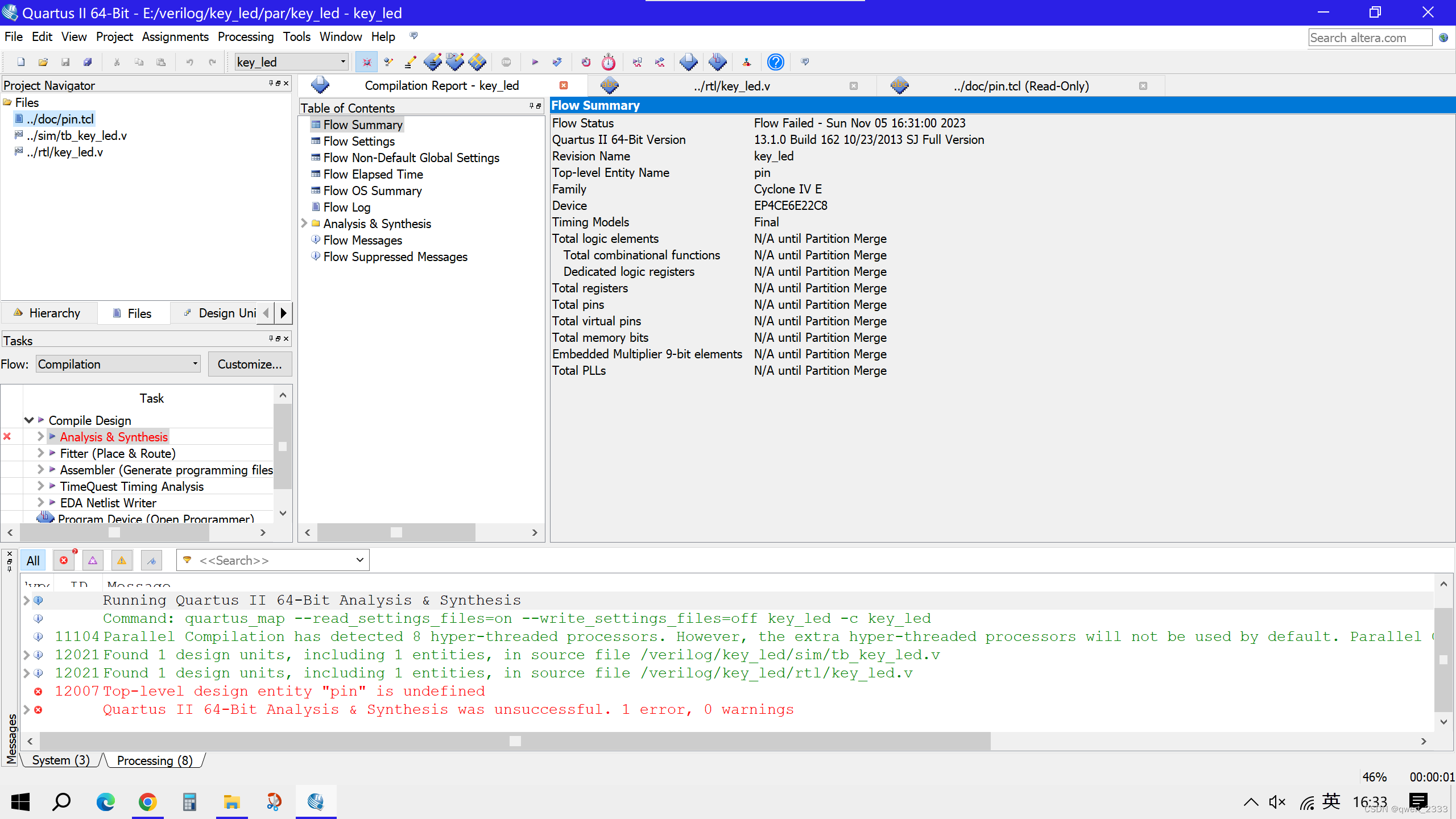The image size is (1456, 819).
Task: Toggle the warning message filter
Action: (x=122, y=560)
